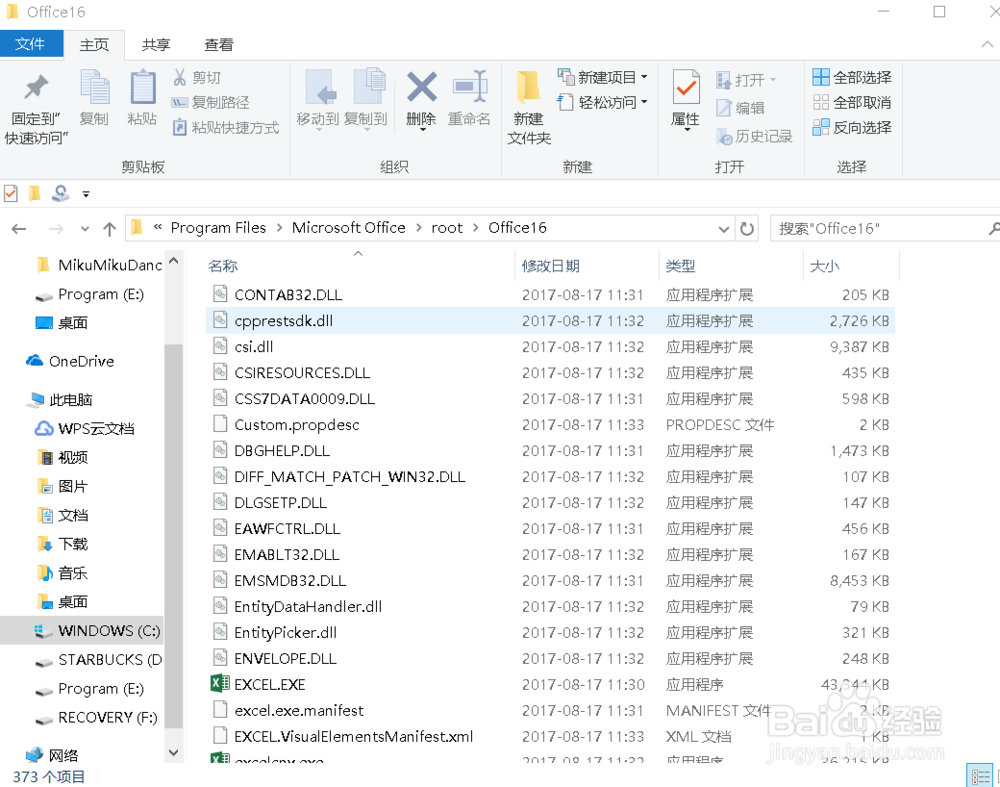Click Select none (全部取消)
This screenshot has width=1000, height=787.
tap(851, 103)
